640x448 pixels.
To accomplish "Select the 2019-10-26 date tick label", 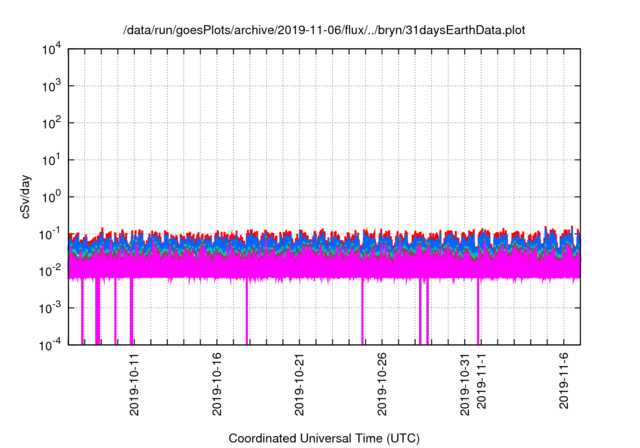I will point(382,384).
